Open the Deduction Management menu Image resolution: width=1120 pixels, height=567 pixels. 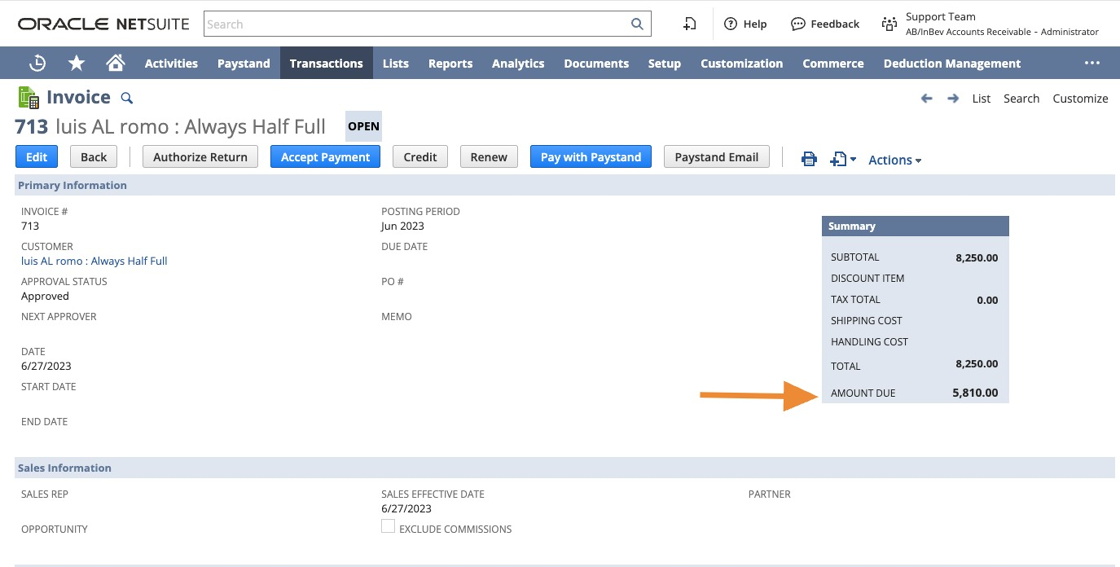click(x=952, y=64)
